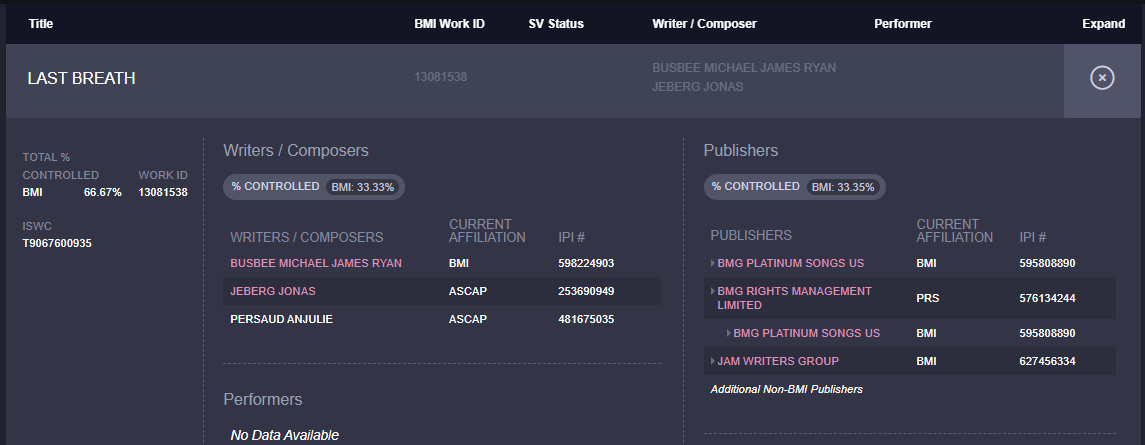Expand the first BMG PLATINUM SONGS US publisher
1145x445 pixels.
713,263
